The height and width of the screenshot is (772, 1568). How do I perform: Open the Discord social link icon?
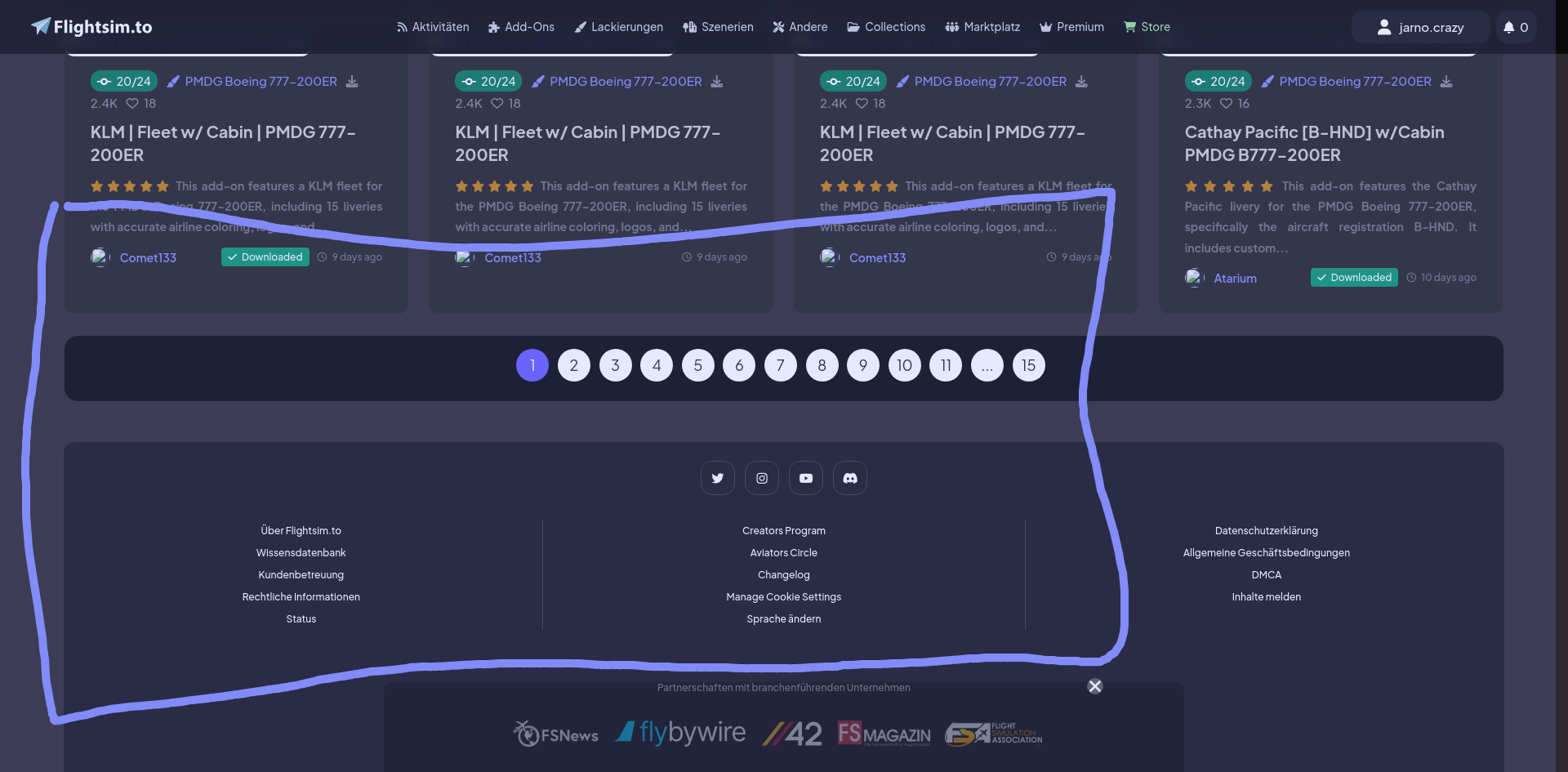click(x=849, y=478)
